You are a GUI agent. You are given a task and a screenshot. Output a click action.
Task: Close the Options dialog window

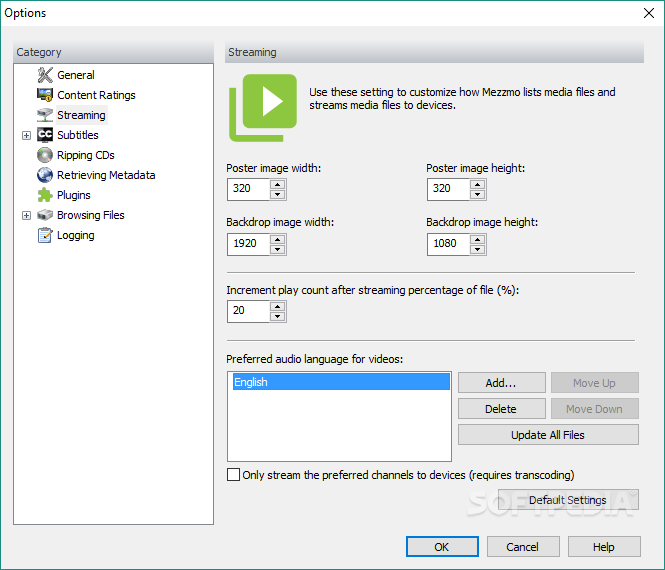click(x=649, y=13)
